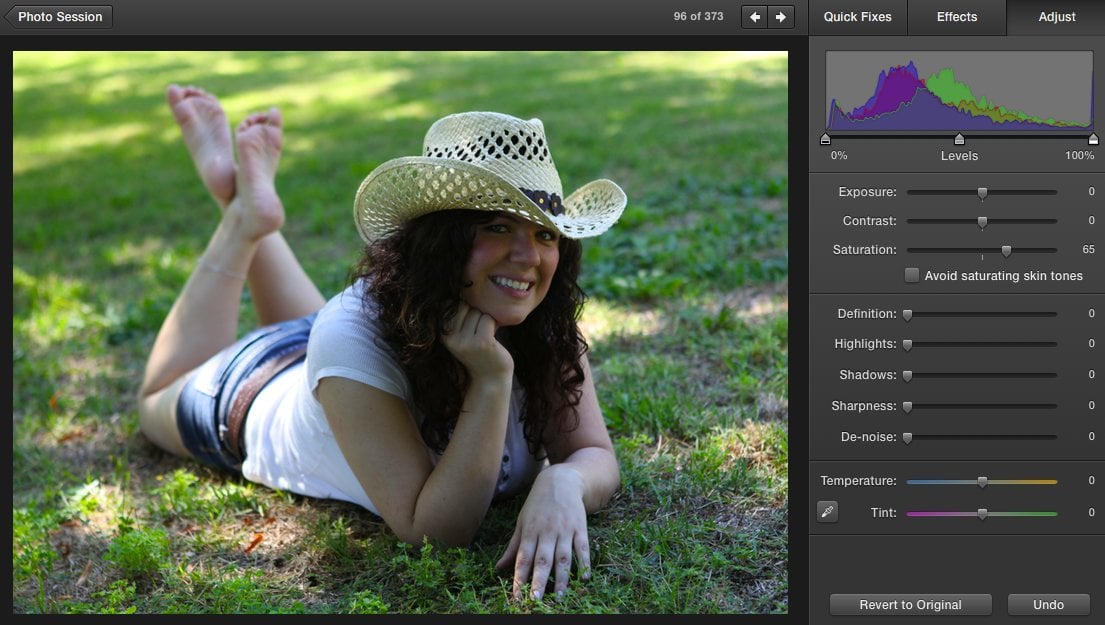Click the Undo button
This screenshot has width=1105, height=625.
tap(1048, 605)
